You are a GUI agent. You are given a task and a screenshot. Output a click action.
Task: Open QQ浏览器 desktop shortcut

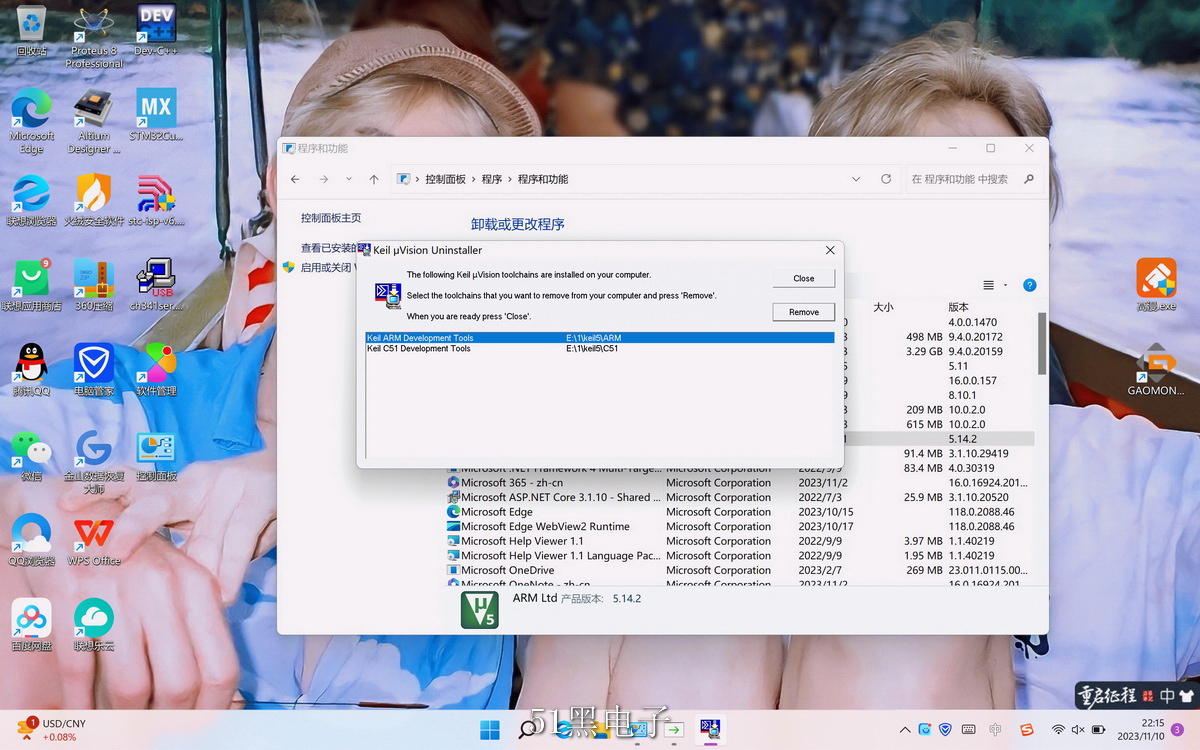click(32, 540)
